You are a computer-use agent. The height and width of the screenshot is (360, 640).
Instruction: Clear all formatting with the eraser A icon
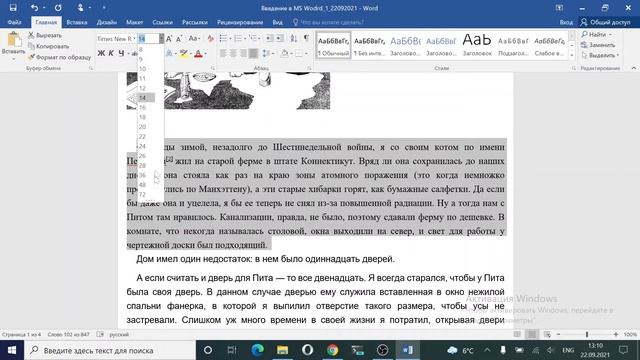pos(210,39)
